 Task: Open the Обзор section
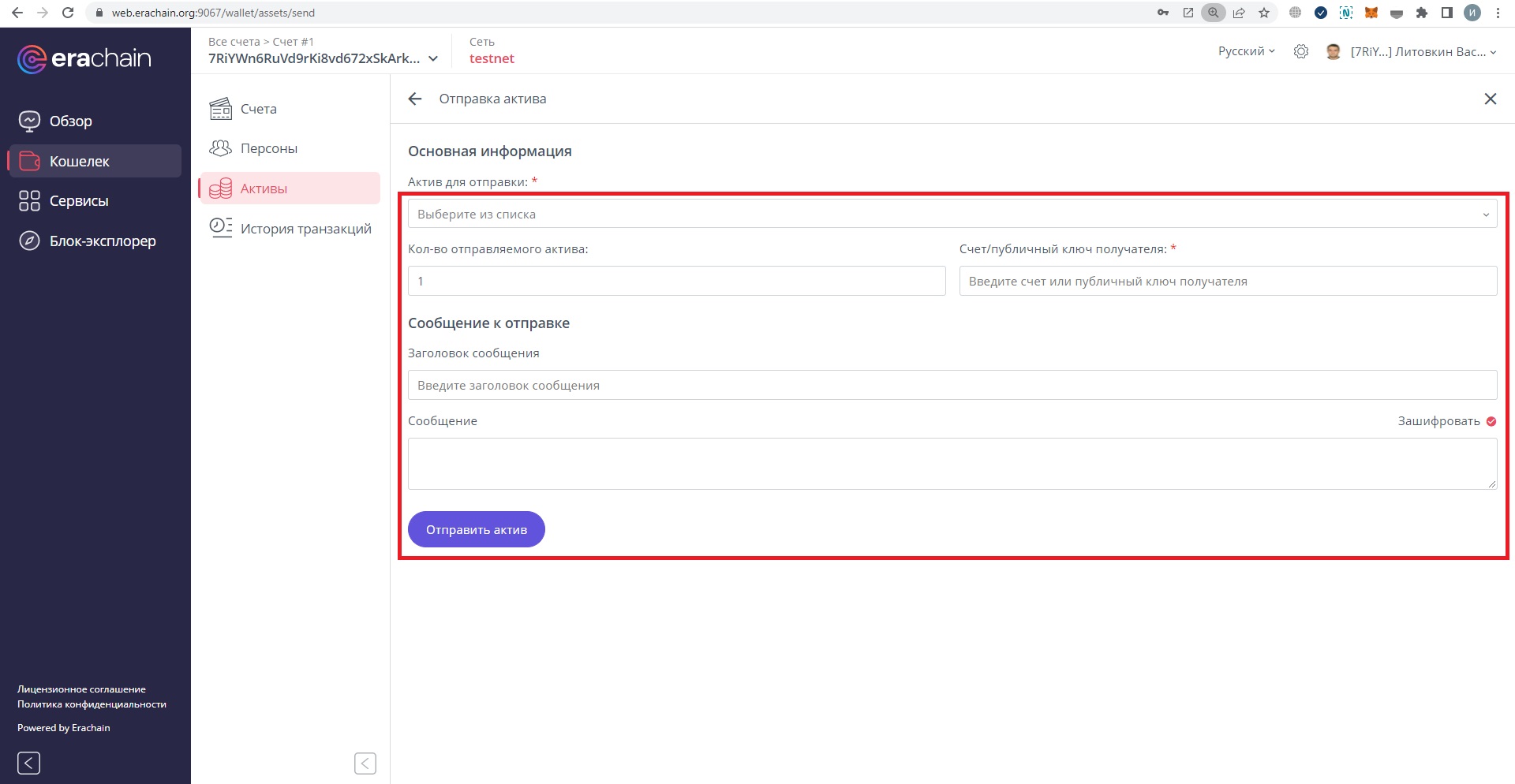(71, 121)
